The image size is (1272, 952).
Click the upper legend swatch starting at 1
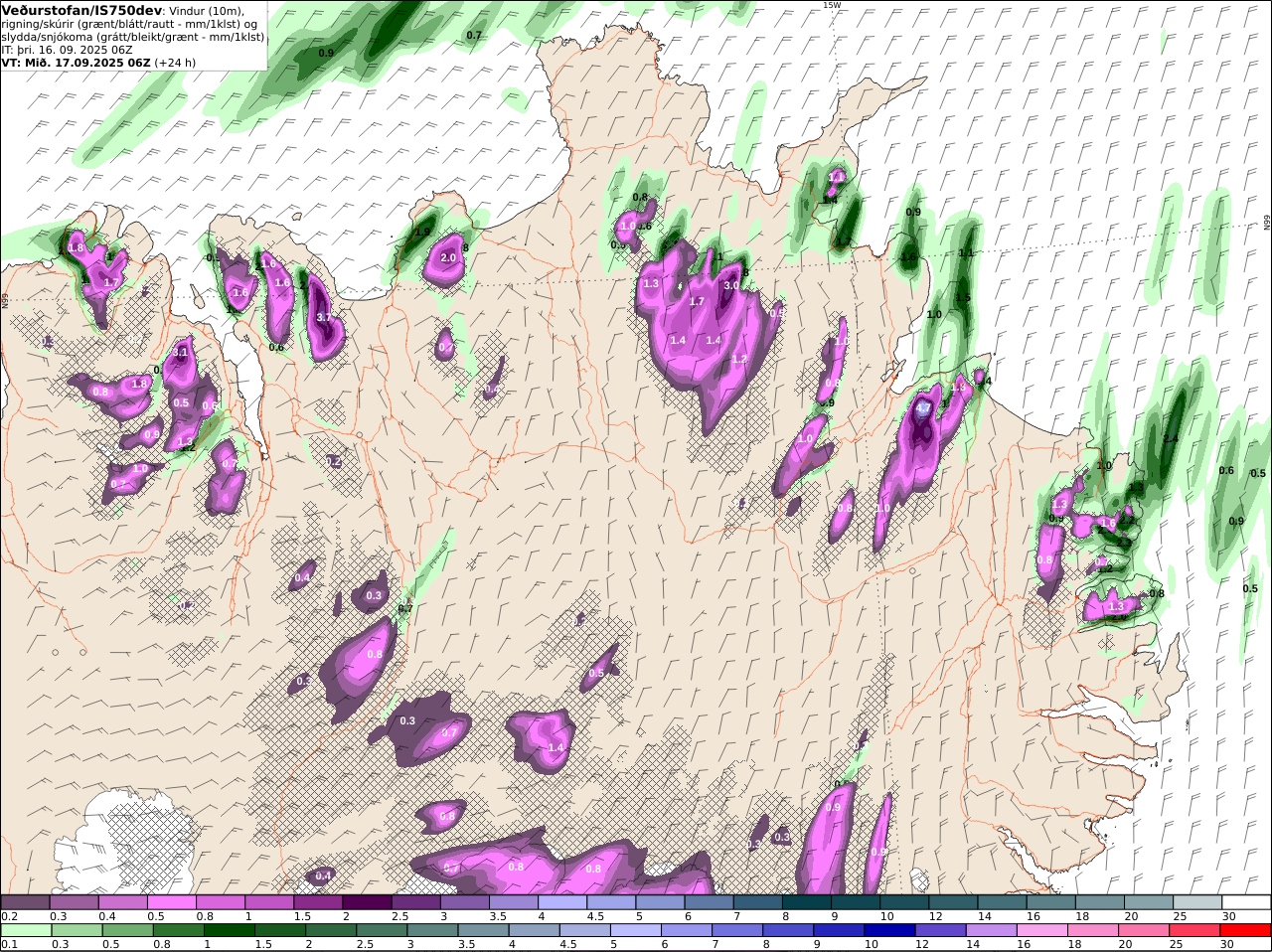tap(268, 902)
